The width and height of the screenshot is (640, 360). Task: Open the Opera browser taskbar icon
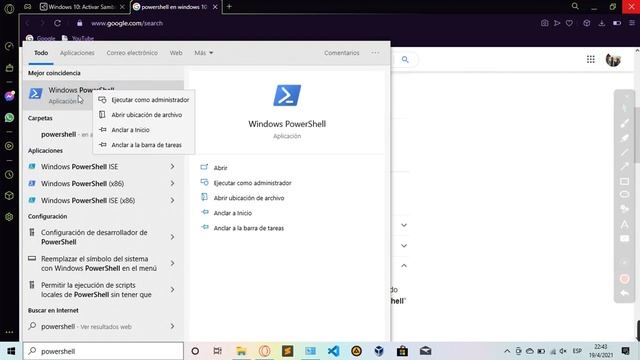point(264,351)
